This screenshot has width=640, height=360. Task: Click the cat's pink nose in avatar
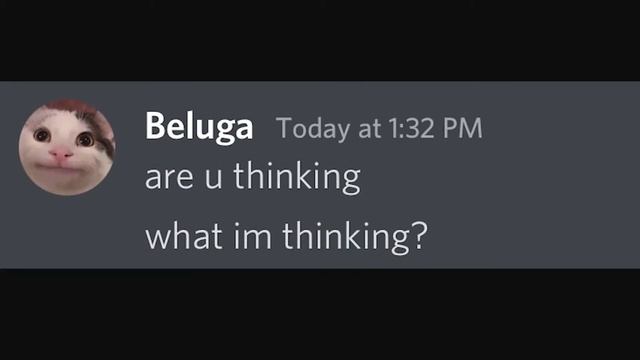point(61,154)
